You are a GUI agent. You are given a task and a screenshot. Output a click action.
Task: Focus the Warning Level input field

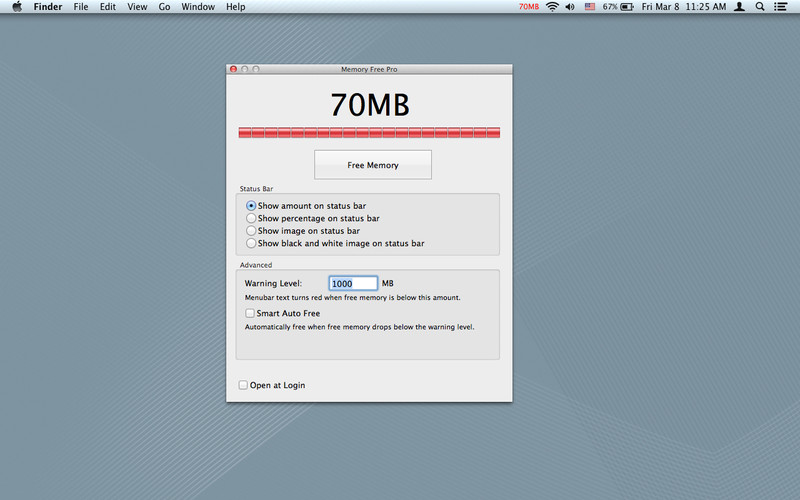(x=353, y=283)
